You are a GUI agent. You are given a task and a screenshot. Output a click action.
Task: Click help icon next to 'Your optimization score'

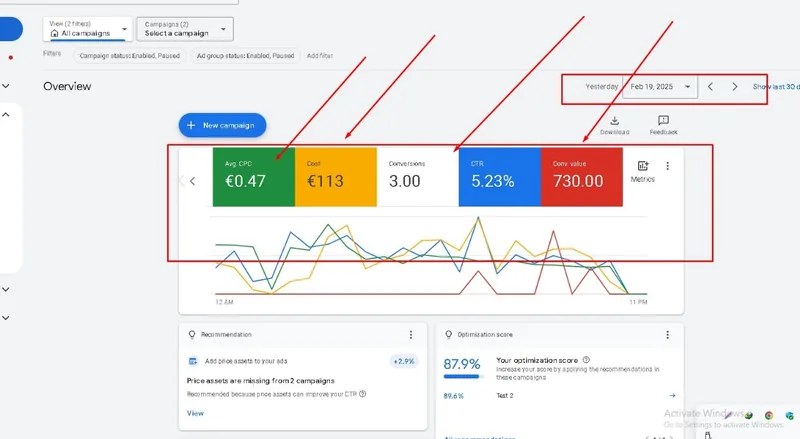click(x=586, y=360)
